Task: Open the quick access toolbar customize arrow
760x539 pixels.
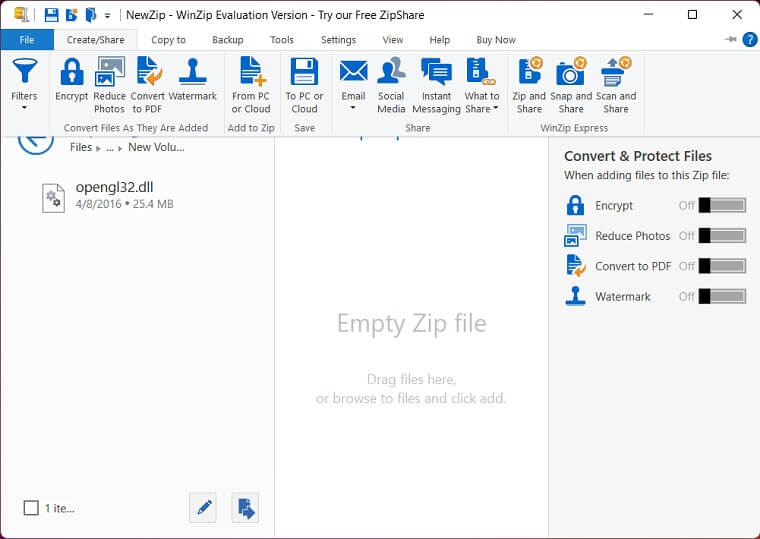Action: click(x=108, y=16)
